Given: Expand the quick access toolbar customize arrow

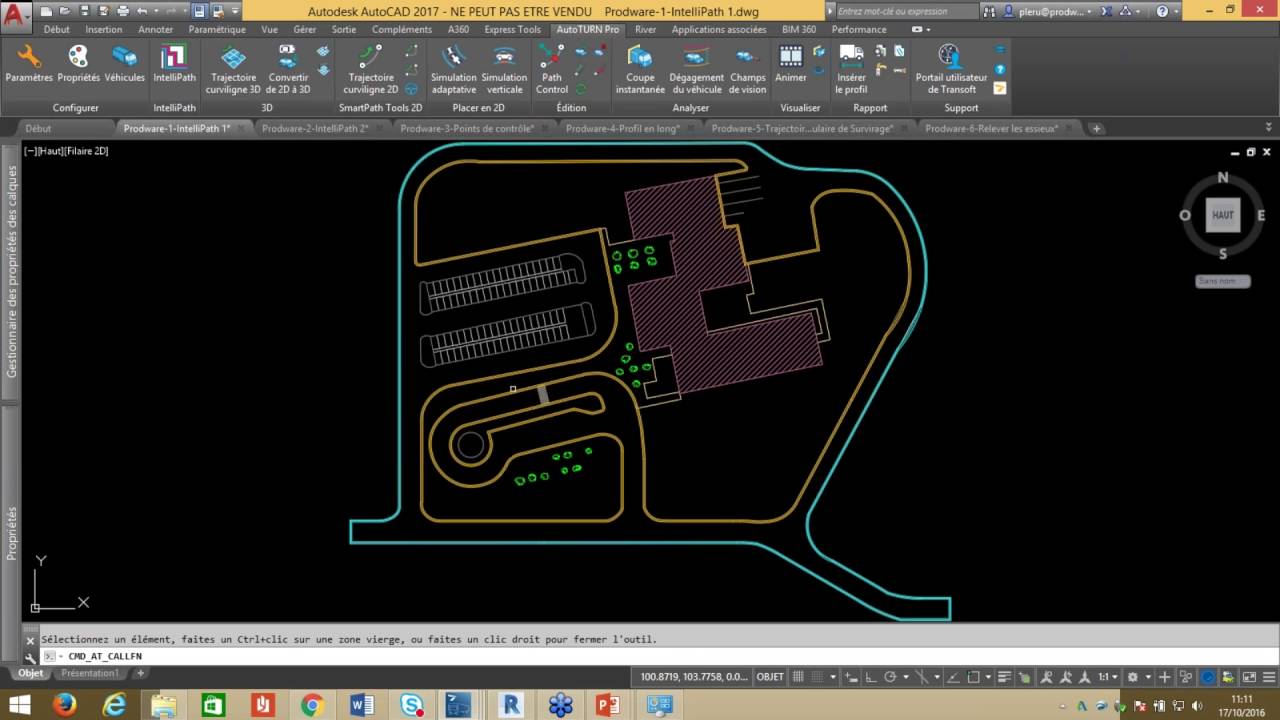Looking at the screenshot, I should (236, 11).
